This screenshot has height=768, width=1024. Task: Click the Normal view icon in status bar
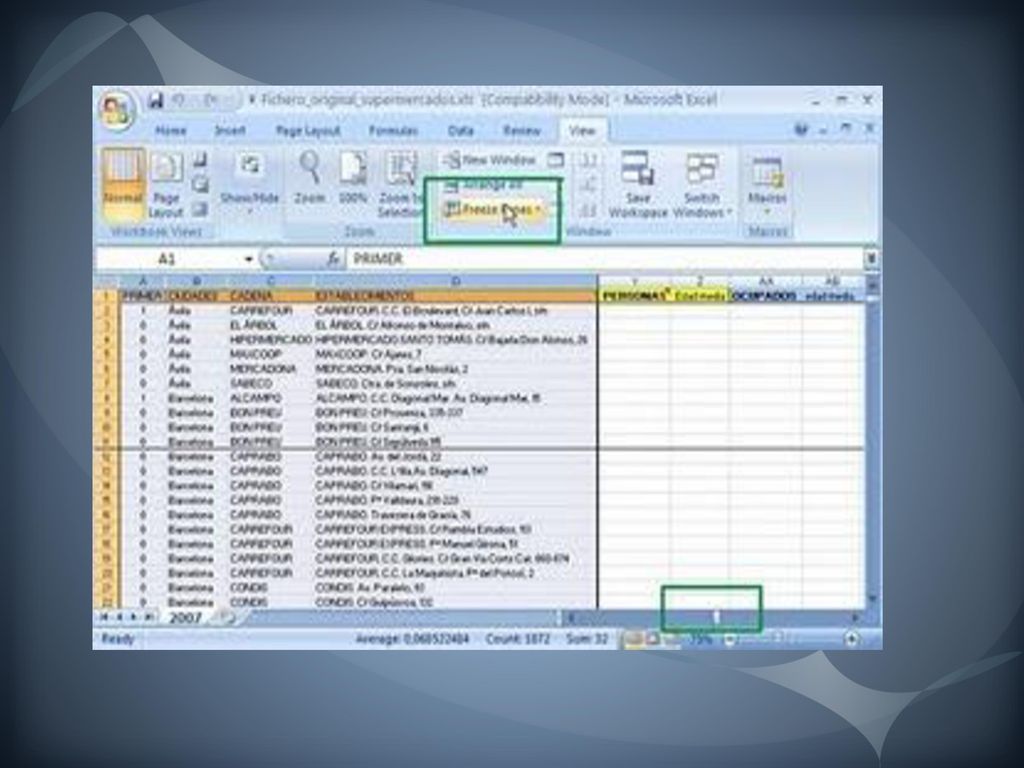pyautogui.click(x=633, y=639)
